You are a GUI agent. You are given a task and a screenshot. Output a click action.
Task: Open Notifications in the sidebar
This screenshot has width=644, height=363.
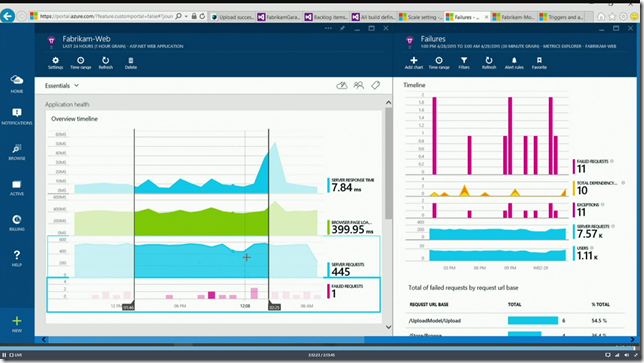(x=17, y=116)
